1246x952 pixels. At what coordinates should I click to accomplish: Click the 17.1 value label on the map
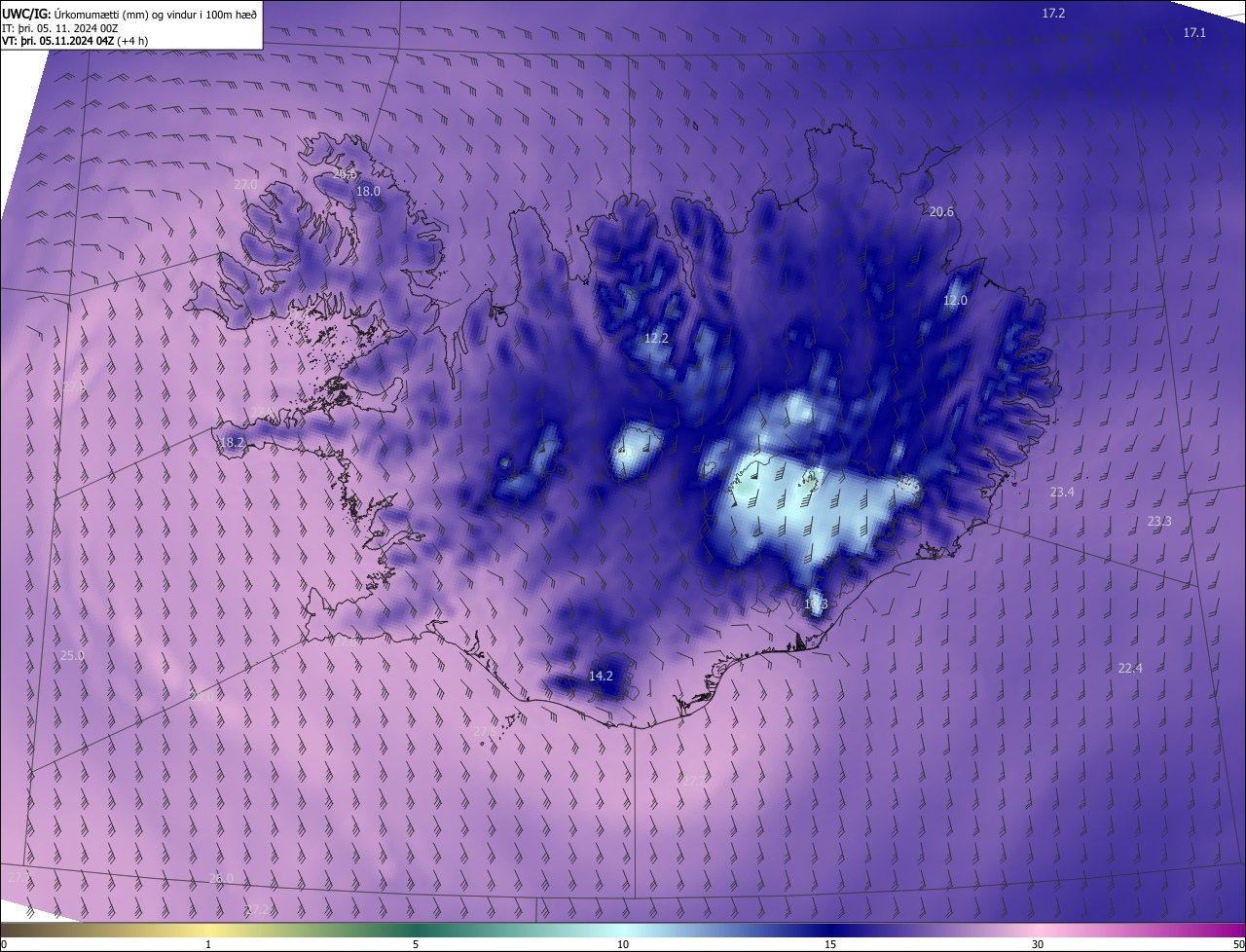coord(1194,33)
